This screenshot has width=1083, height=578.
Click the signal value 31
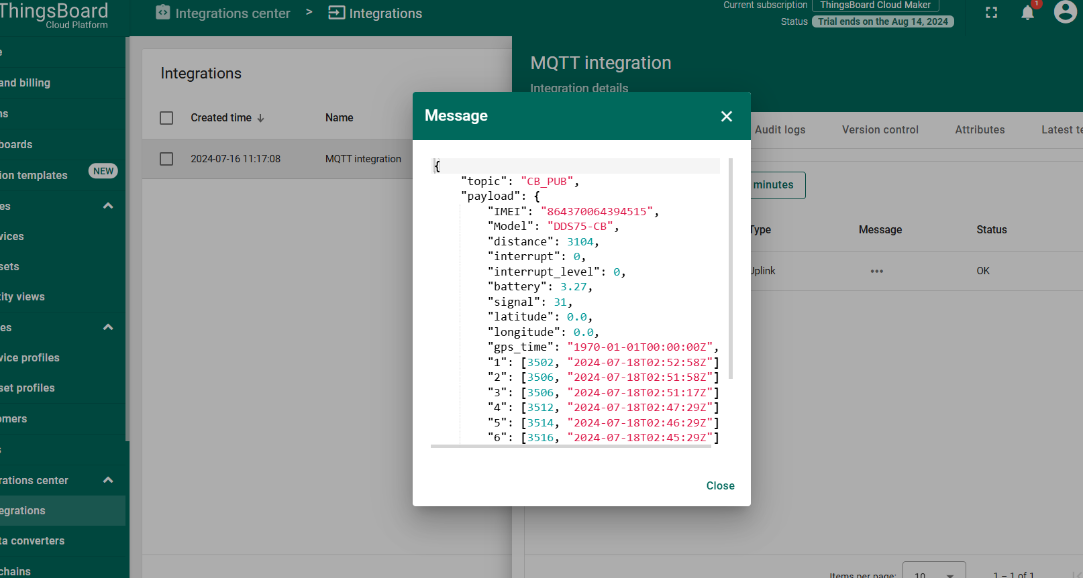coord(559,302)
